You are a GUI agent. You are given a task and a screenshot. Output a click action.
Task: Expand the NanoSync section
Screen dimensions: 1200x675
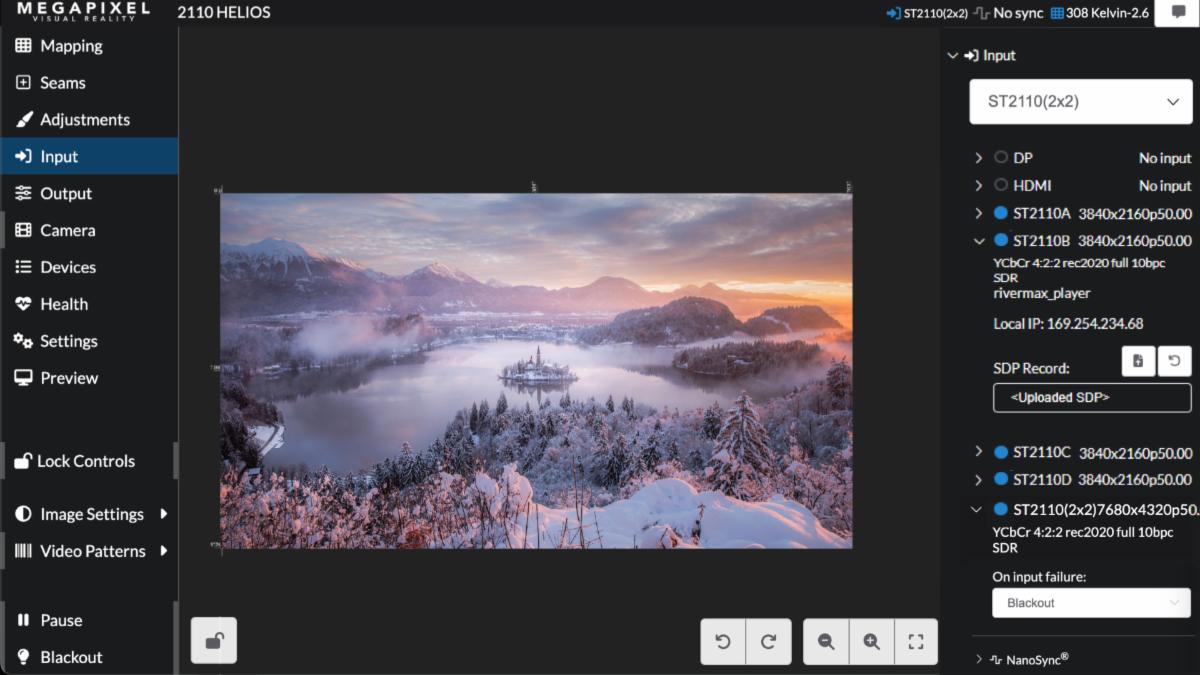[x=979, y=659]
